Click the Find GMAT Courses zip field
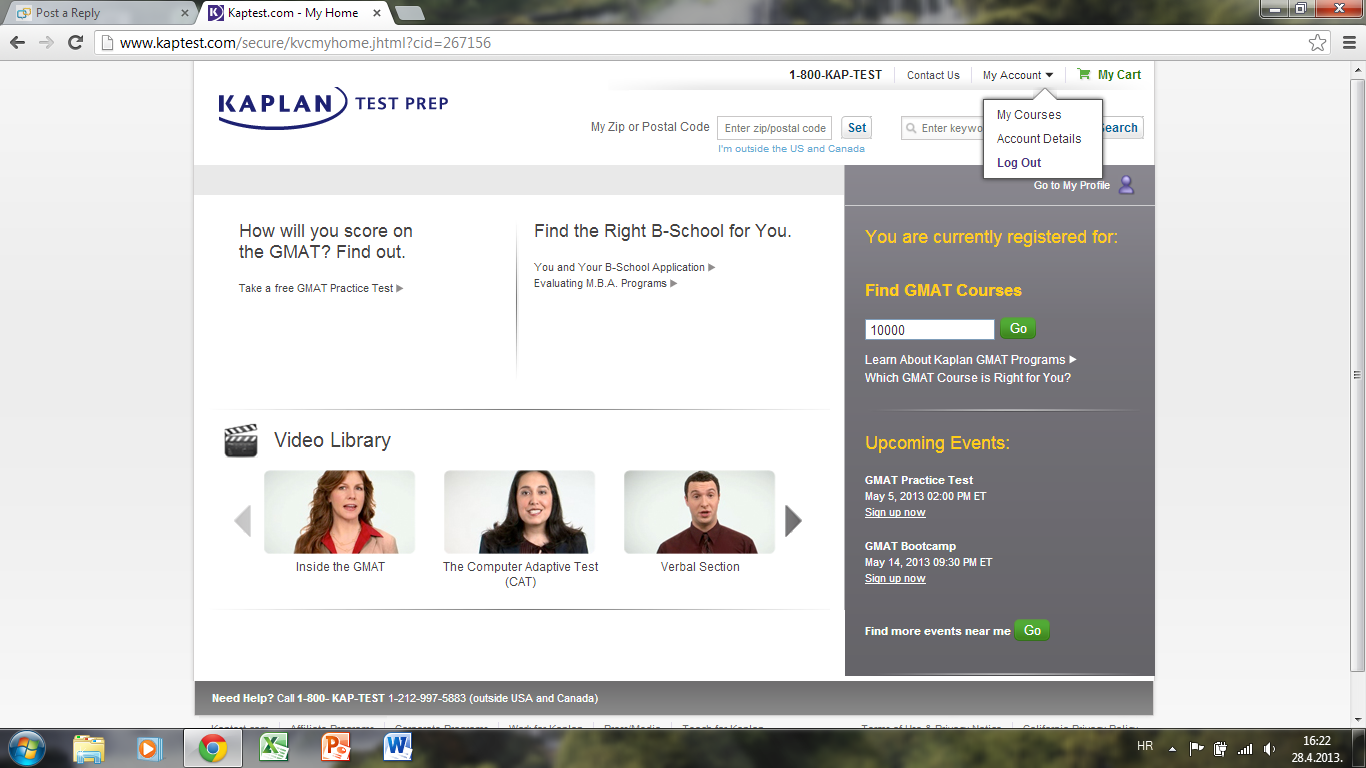The width and height of the screenshot is (1366, 768). tap(930, 329)
